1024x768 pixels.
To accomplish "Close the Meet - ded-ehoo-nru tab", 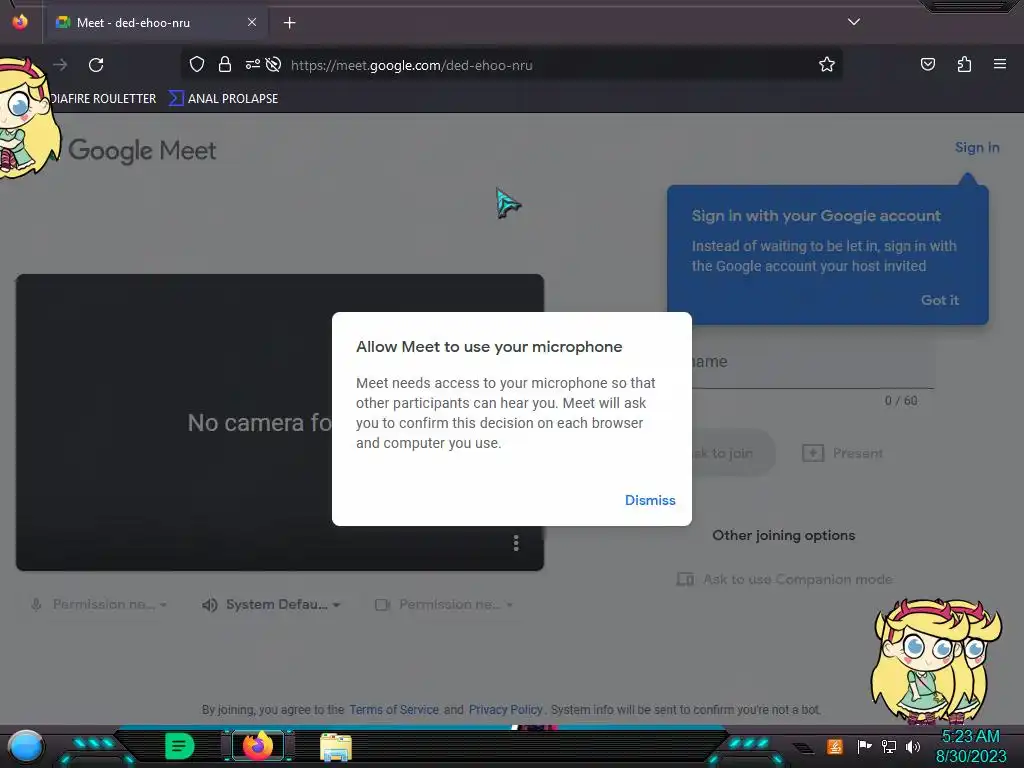I will coord(251,22).
